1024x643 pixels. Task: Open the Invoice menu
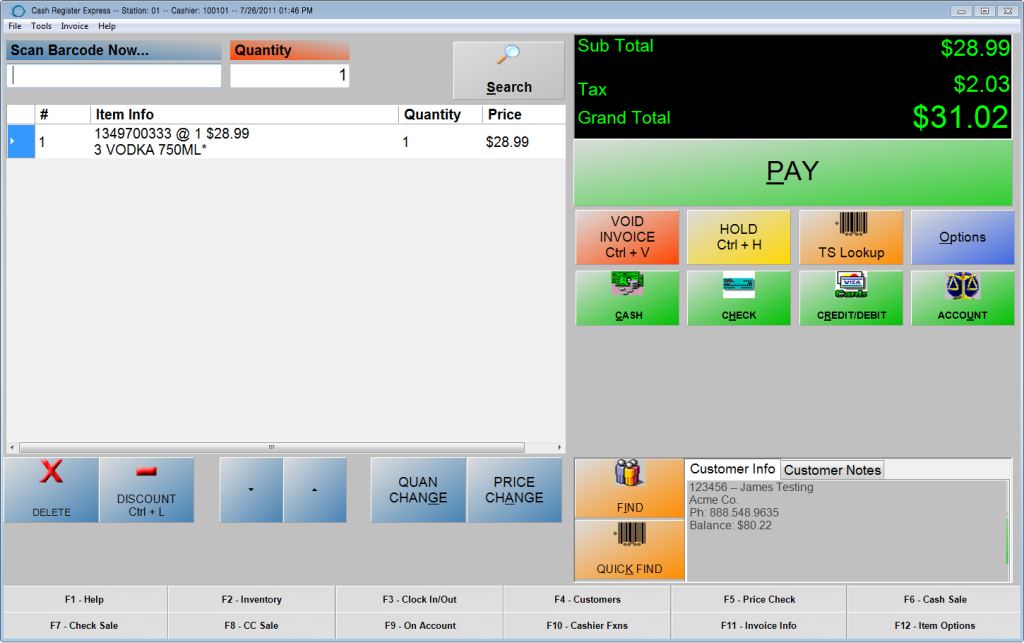[74, 26]
